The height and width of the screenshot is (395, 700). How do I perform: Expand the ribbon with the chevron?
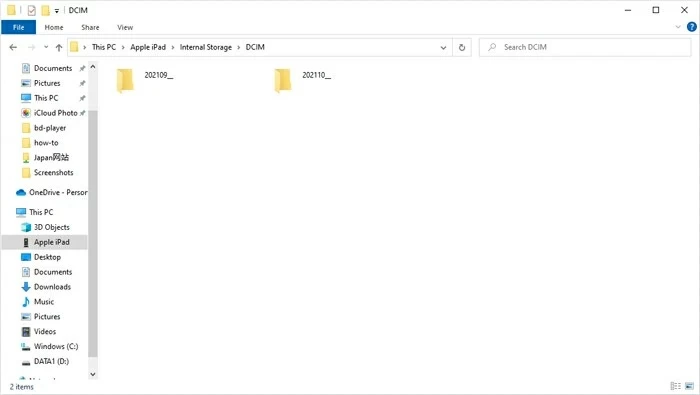click(x=678, y=27)
